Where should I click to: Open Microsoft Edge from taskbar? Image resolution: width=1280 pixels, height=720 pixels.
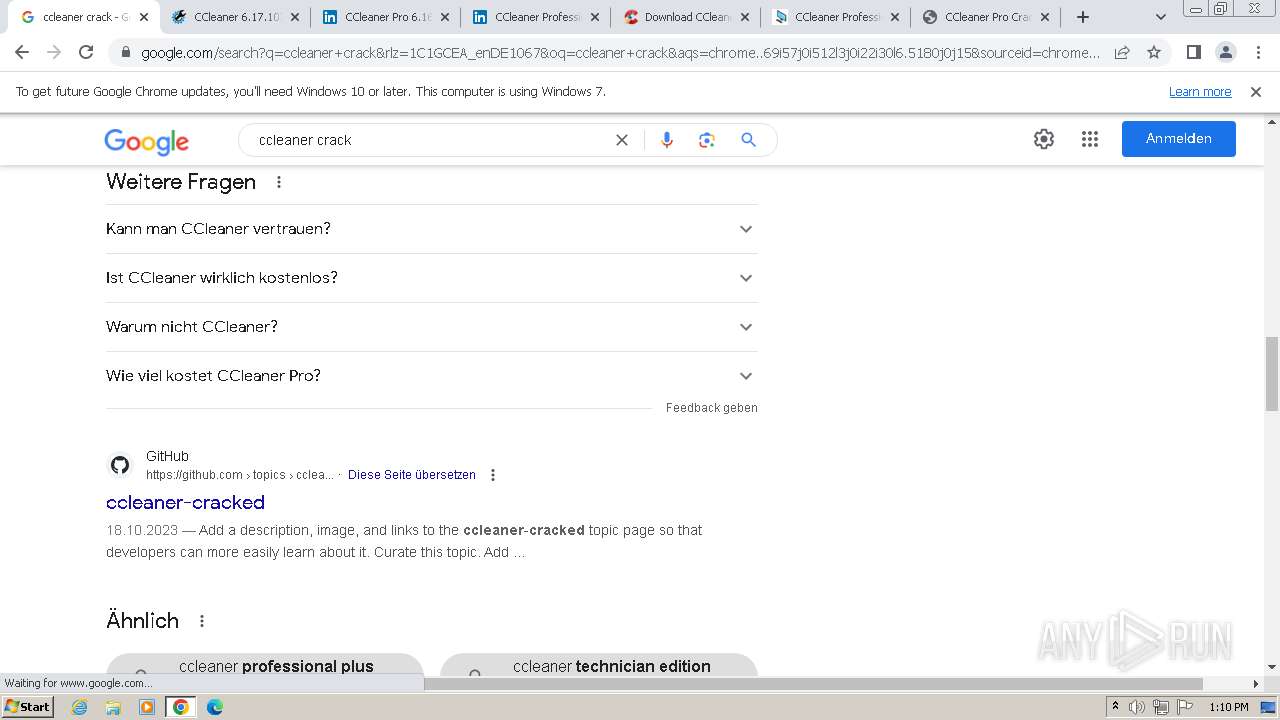[214, 707]
